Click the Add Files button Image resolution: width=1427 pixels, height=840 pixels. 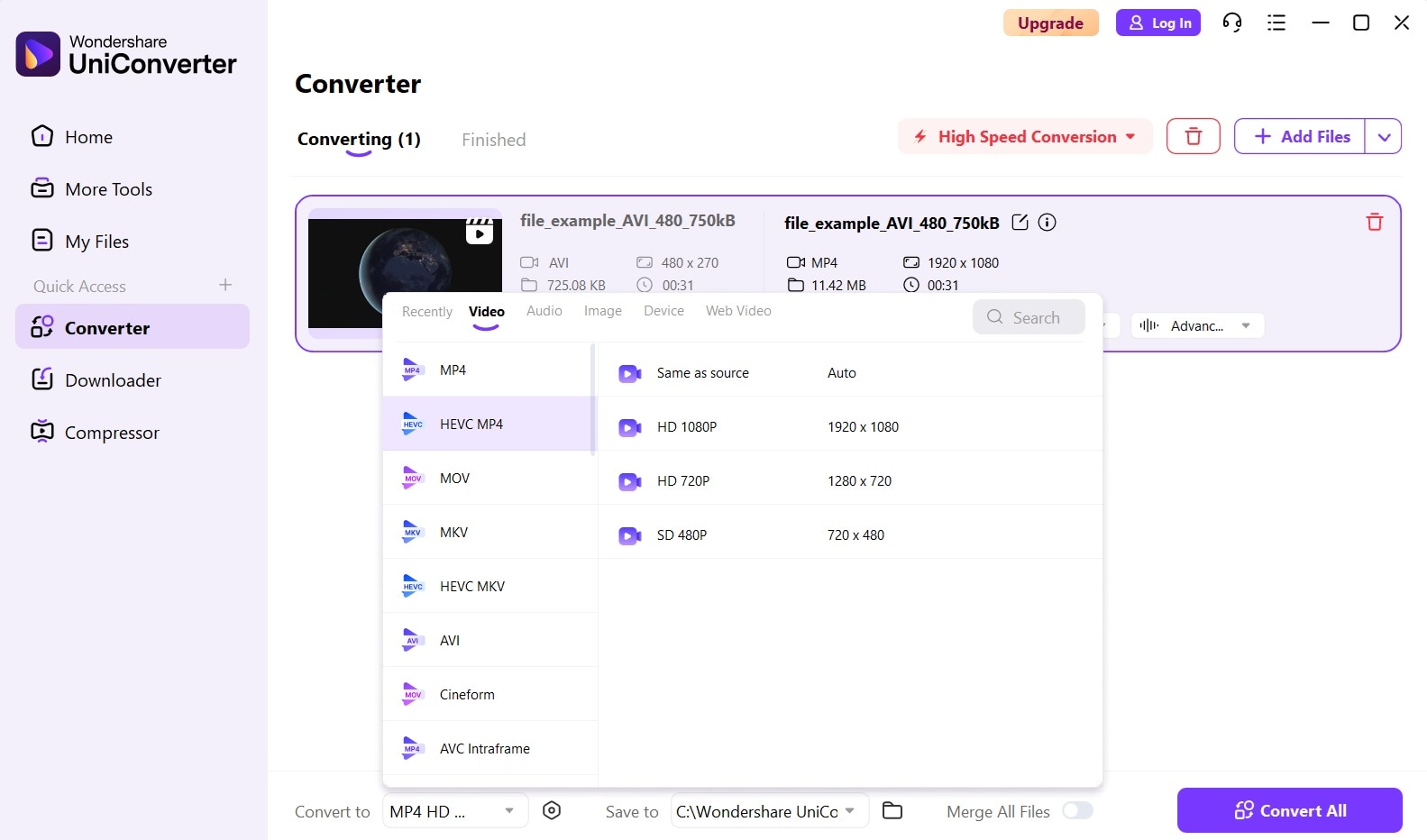tap(1300, 136)
